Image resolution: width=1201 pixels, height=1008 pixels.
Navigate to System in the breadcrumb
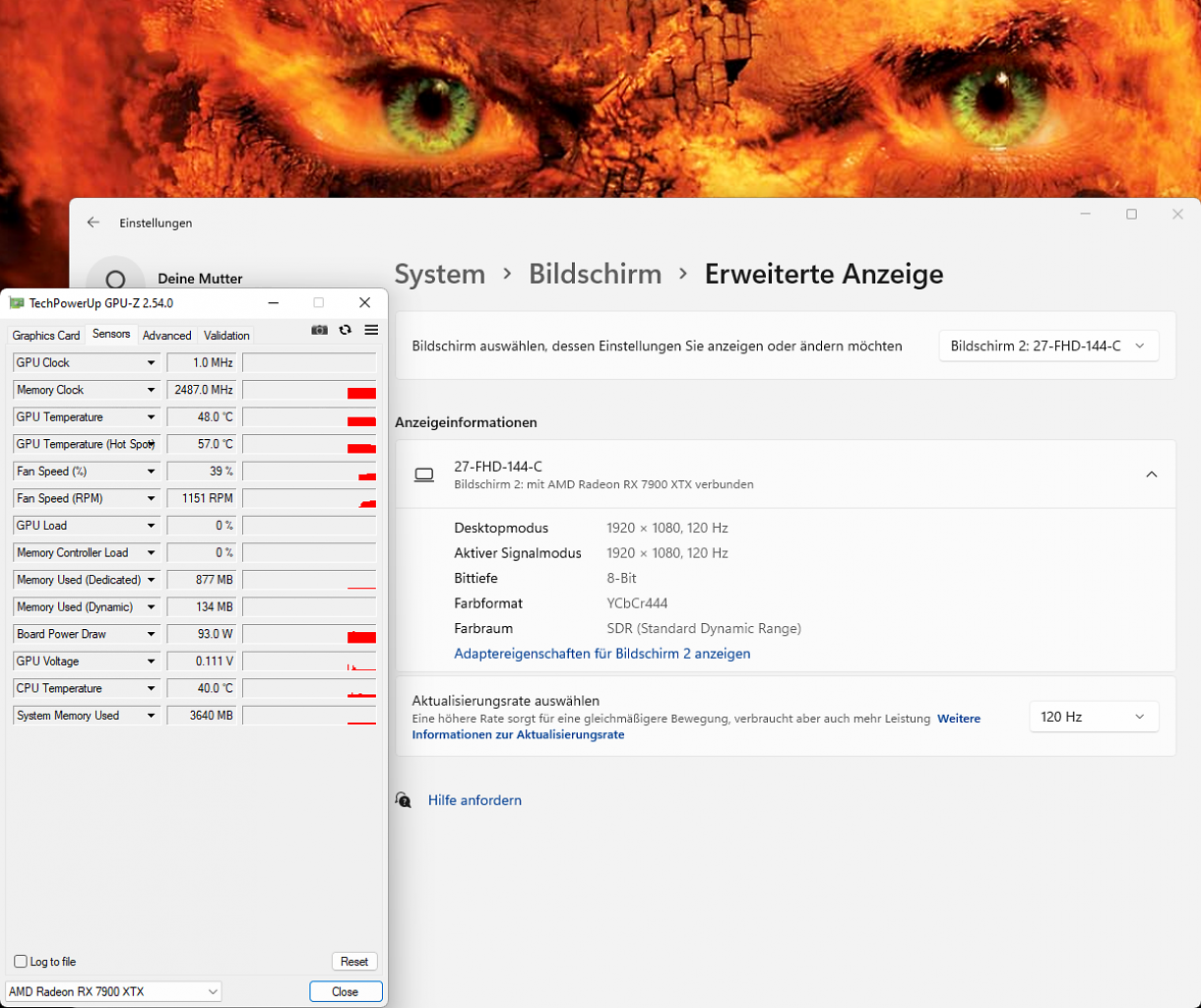pos(440,274)
